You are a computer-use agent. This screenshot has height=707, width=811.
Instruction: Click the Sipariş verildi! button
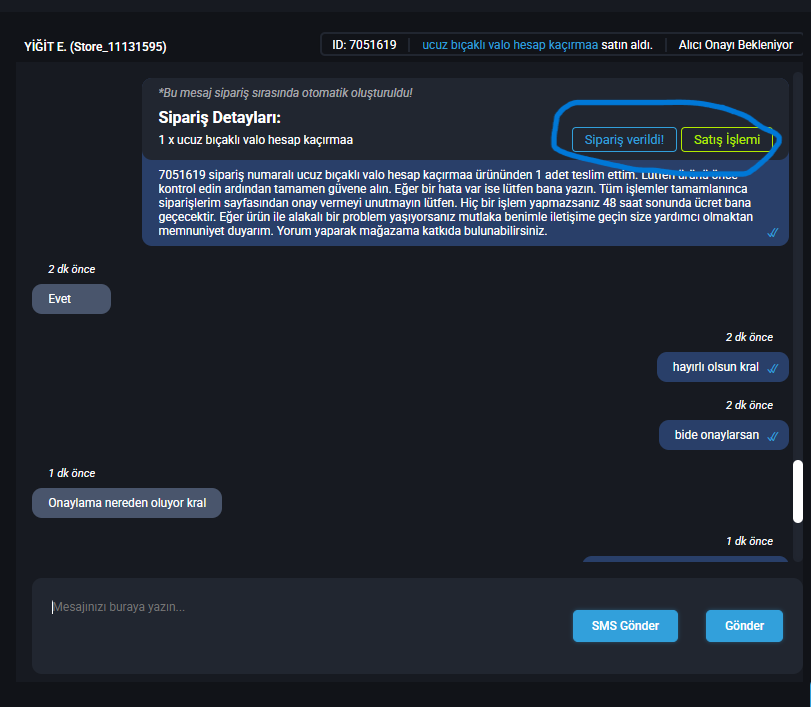[624, 140]
